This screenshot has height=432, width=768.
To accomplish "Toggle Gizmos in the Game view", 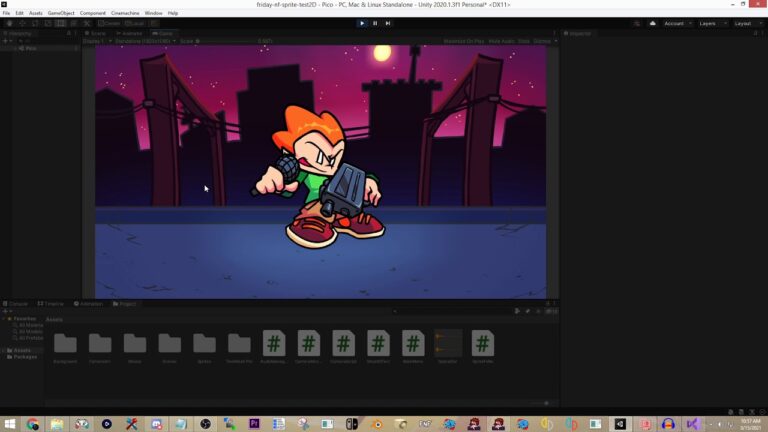I will [x=542, y=41].
